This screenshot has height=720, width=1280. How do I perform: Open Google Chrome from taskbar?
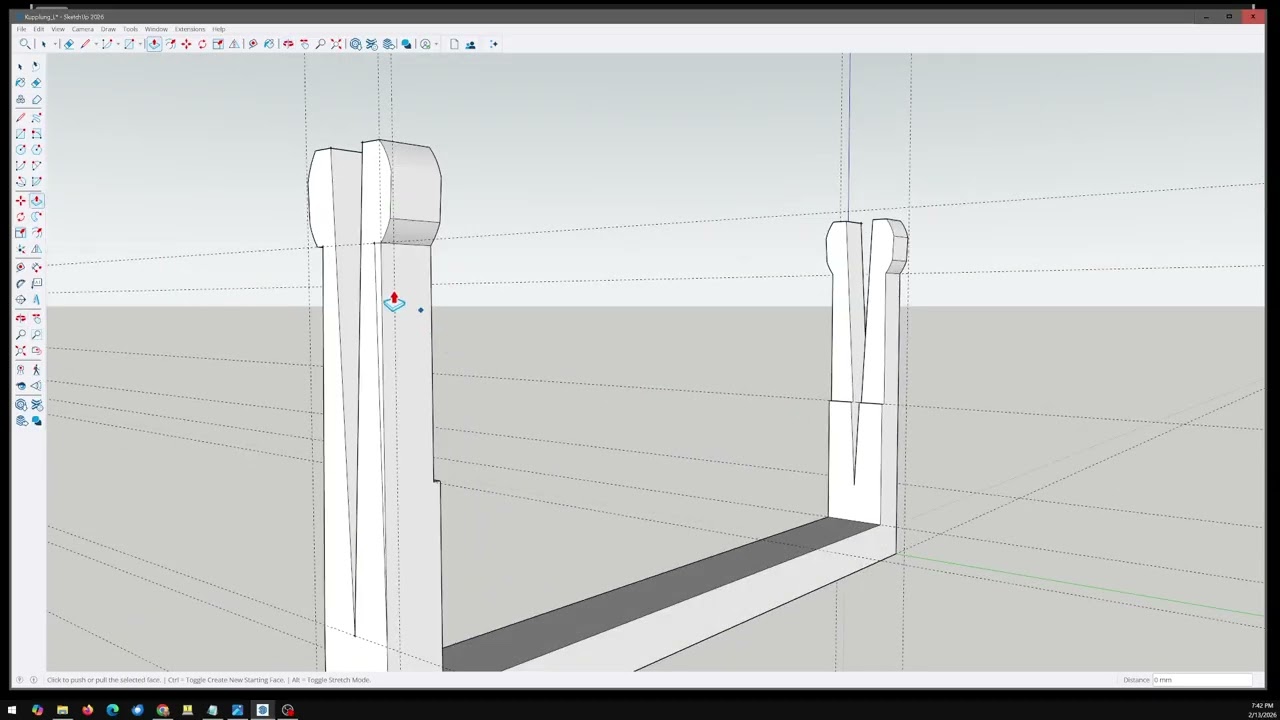coord(162,710)
